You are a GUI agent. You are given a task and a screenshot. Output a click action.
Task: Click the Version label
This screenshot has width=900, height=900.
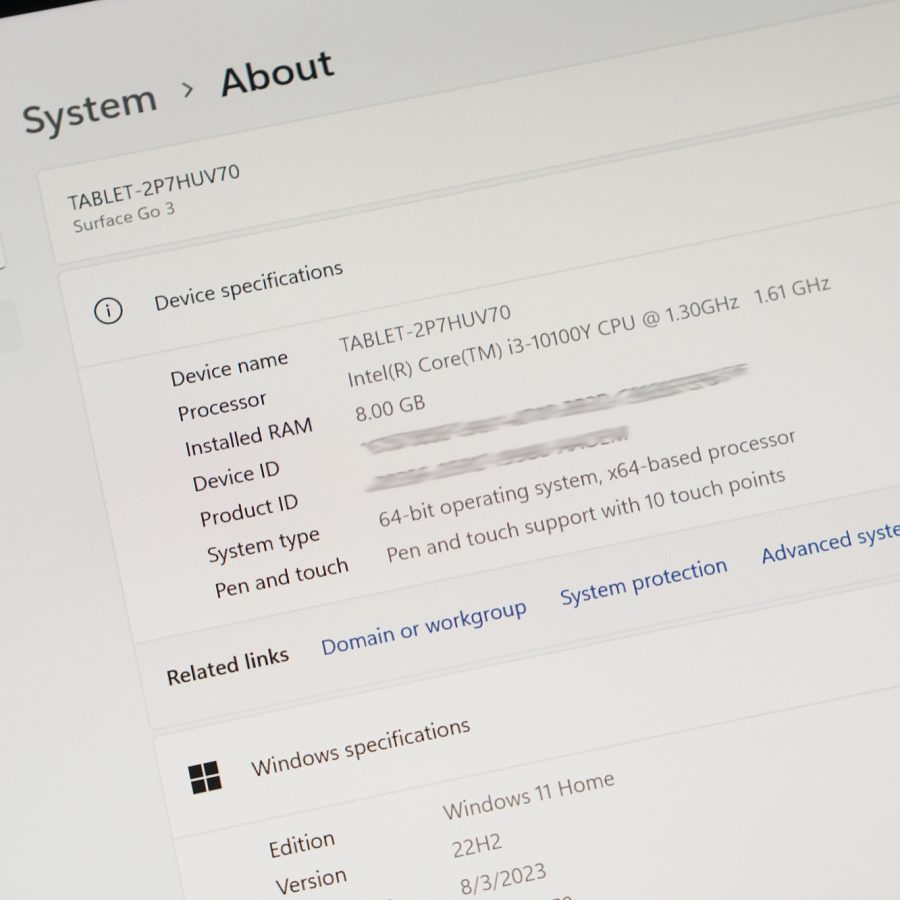point(311,881)
